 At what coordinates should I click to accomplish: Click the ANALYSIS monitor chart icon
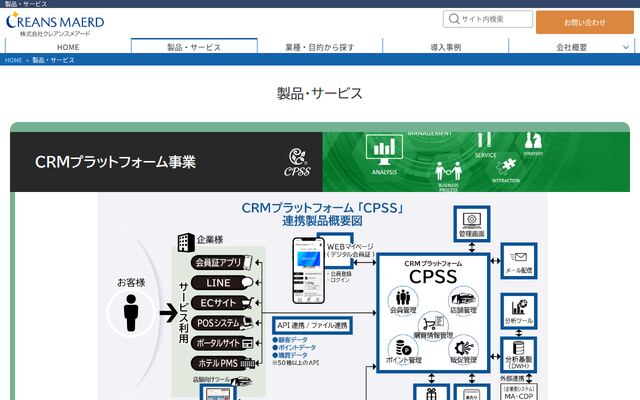384,150
